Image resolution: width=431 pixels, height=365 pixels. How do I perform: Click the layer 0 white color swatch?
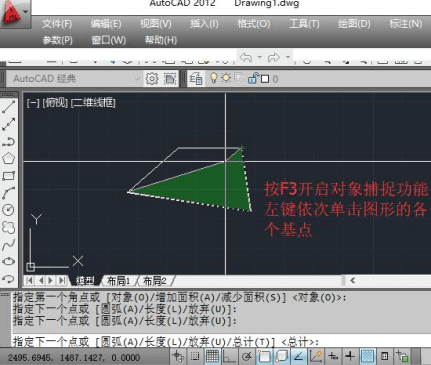[265, 79]
